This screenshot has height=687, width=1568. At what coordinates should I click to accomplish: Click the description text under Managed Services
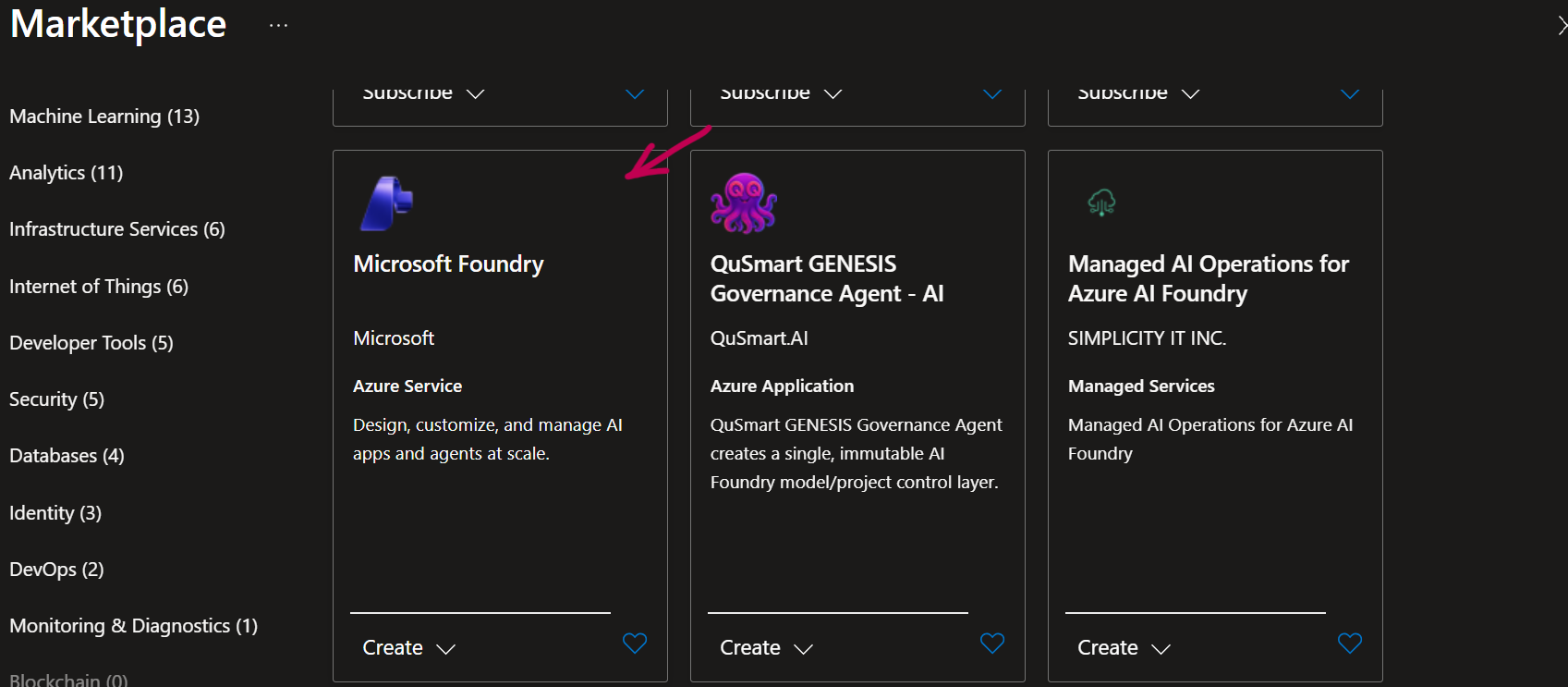[1210, 439]
